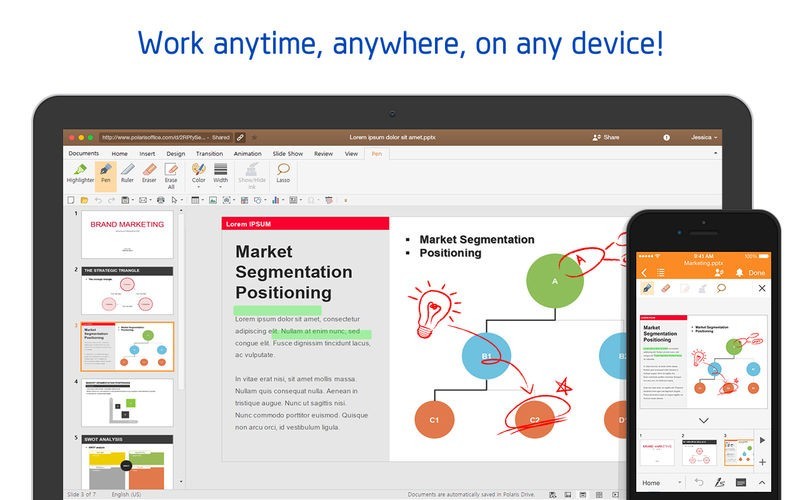Click the info alert icon near Jessica

tap(666, 137)
